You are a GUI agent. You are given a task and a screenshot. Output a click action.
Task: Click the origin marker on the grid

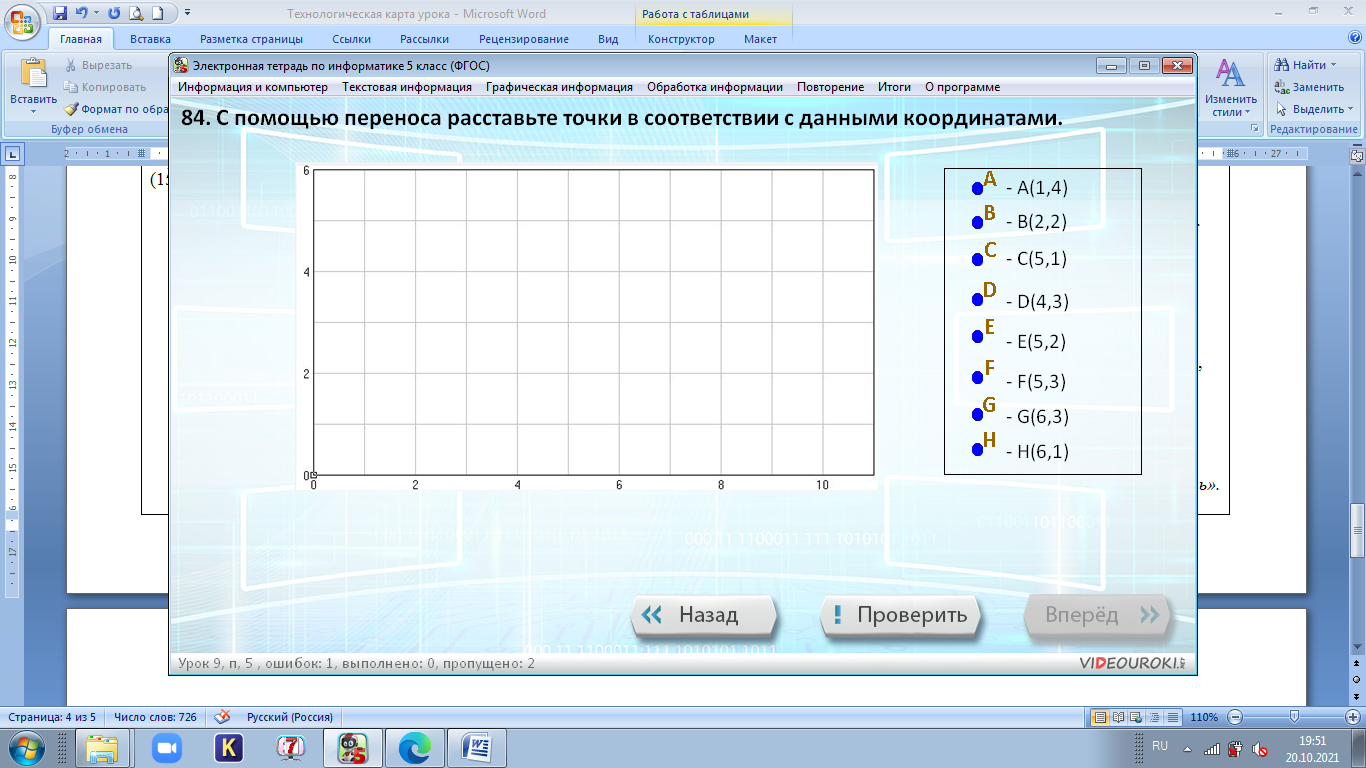pos(314,475)
